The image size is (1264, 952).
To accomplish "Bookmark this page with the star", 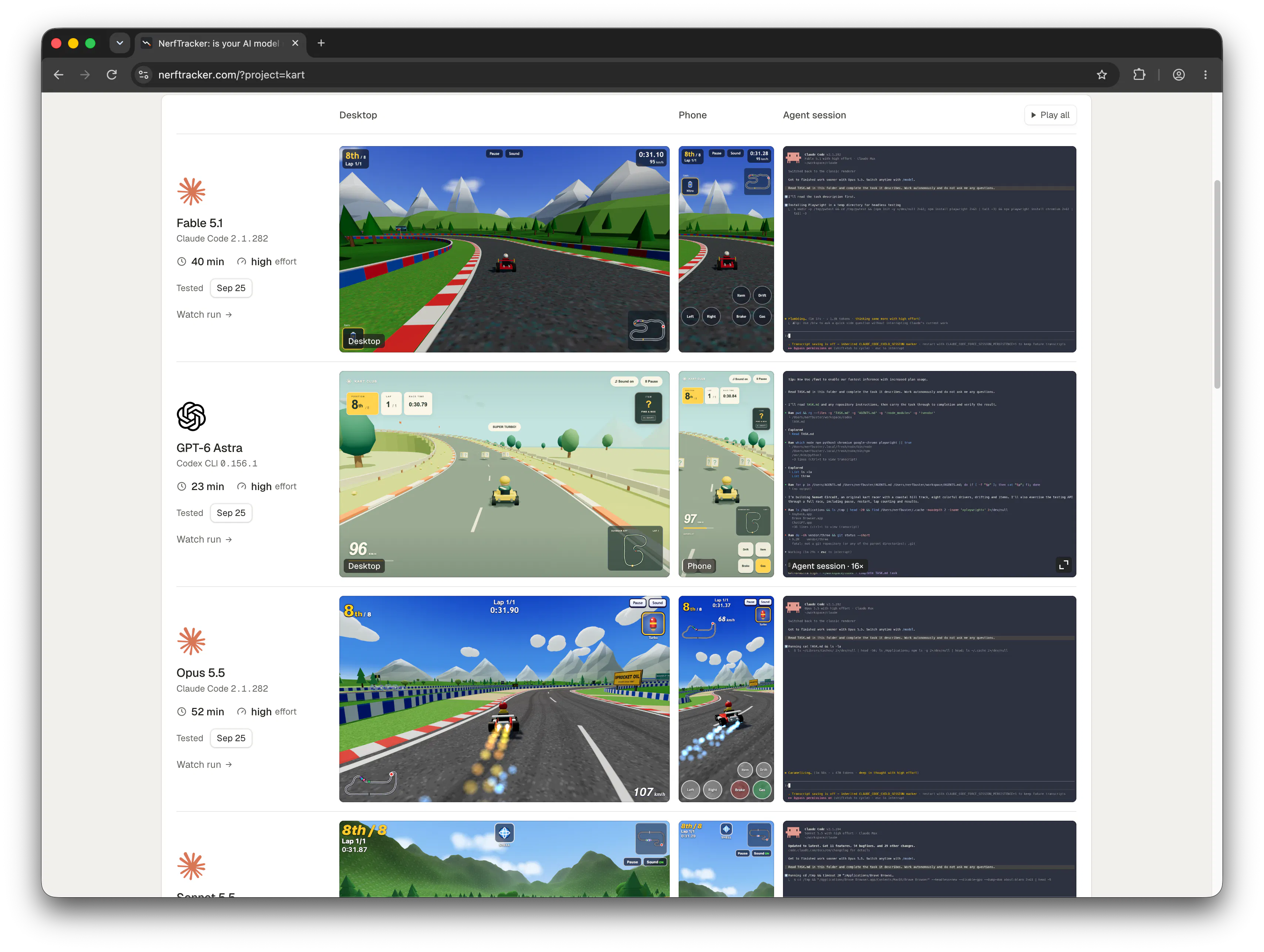I will click(1102, 75).
